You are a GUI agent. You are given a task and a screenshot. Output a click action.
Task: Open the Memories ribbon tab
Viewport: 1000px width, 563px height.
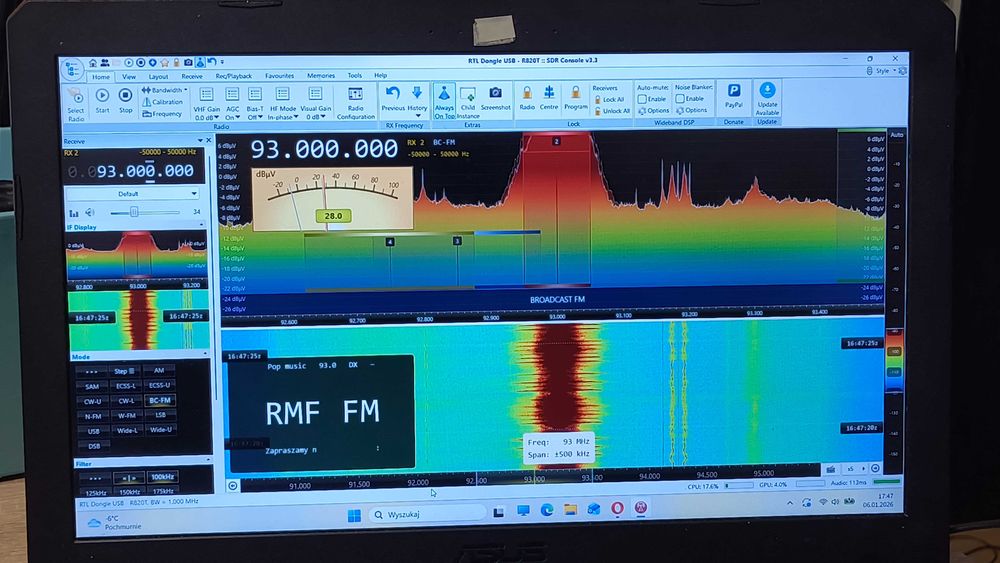(x=321, y=76)
